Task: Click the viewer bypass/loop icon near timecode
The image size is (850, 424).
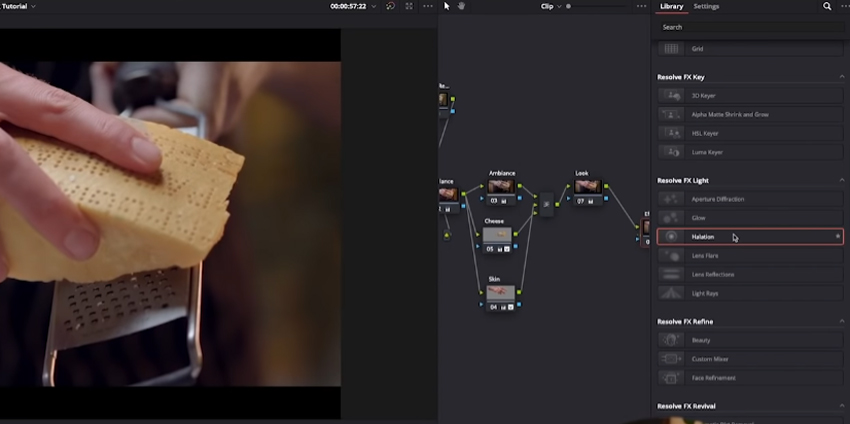Action: tap(388, 6)
